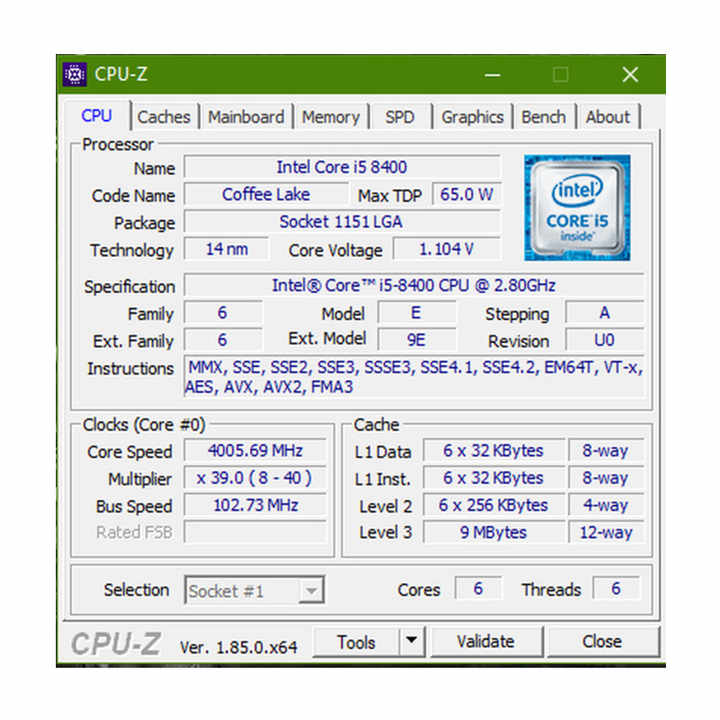Click the Revision value 'U0'

click(x=604, y=340)
